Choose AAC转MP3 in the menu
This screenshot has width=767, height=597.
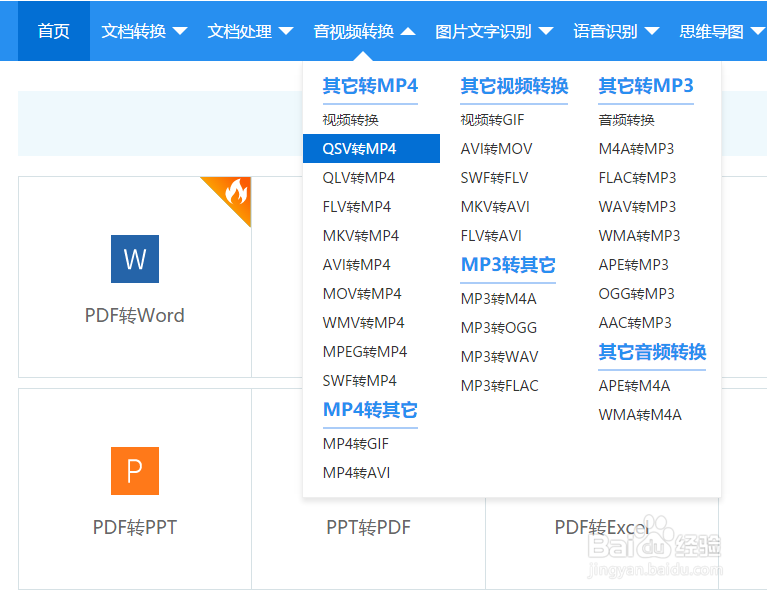635,323
